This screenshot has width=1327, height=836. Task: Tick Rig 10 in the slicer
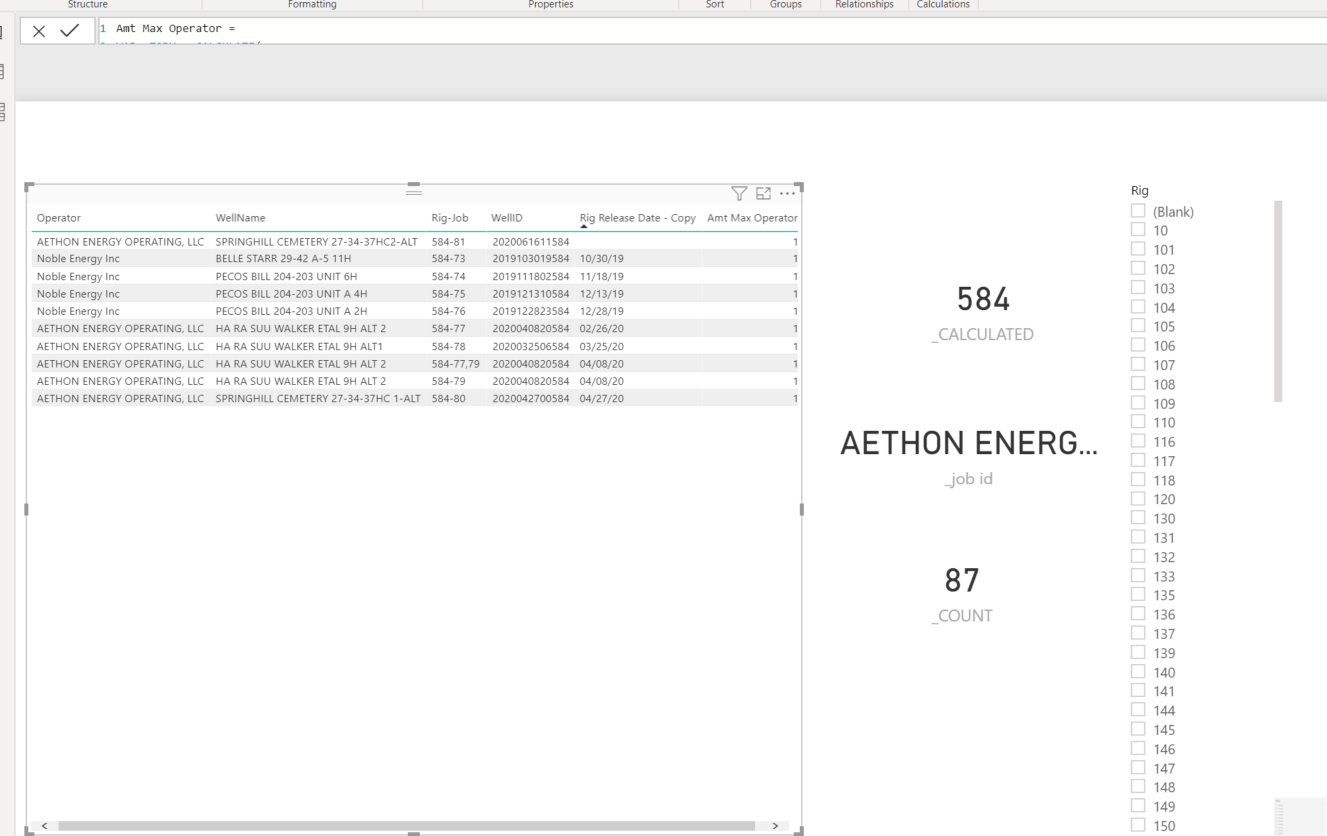(1138, 230)
